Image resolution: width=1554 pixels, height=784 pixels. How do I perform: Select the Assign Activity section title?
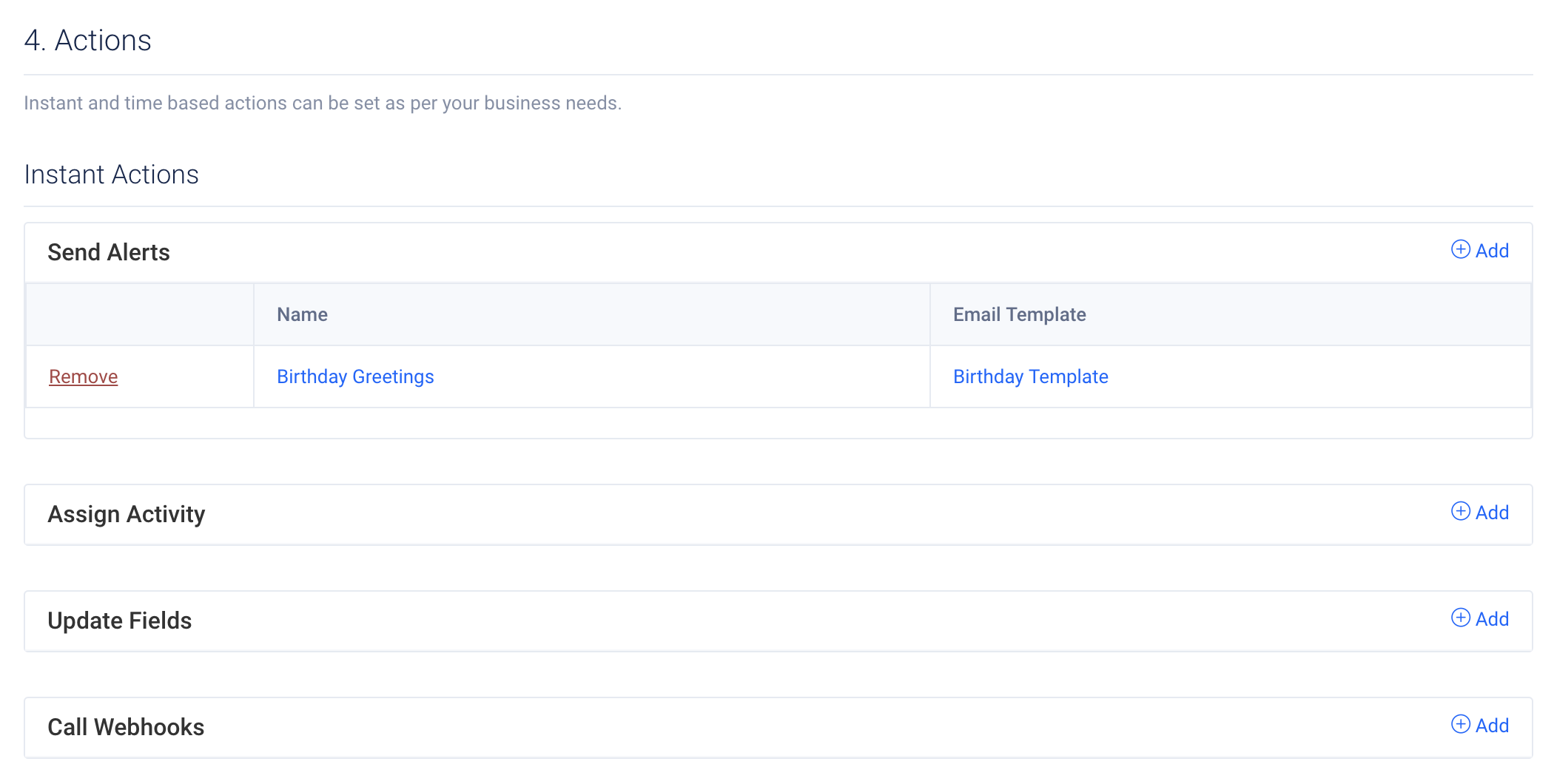126,514
